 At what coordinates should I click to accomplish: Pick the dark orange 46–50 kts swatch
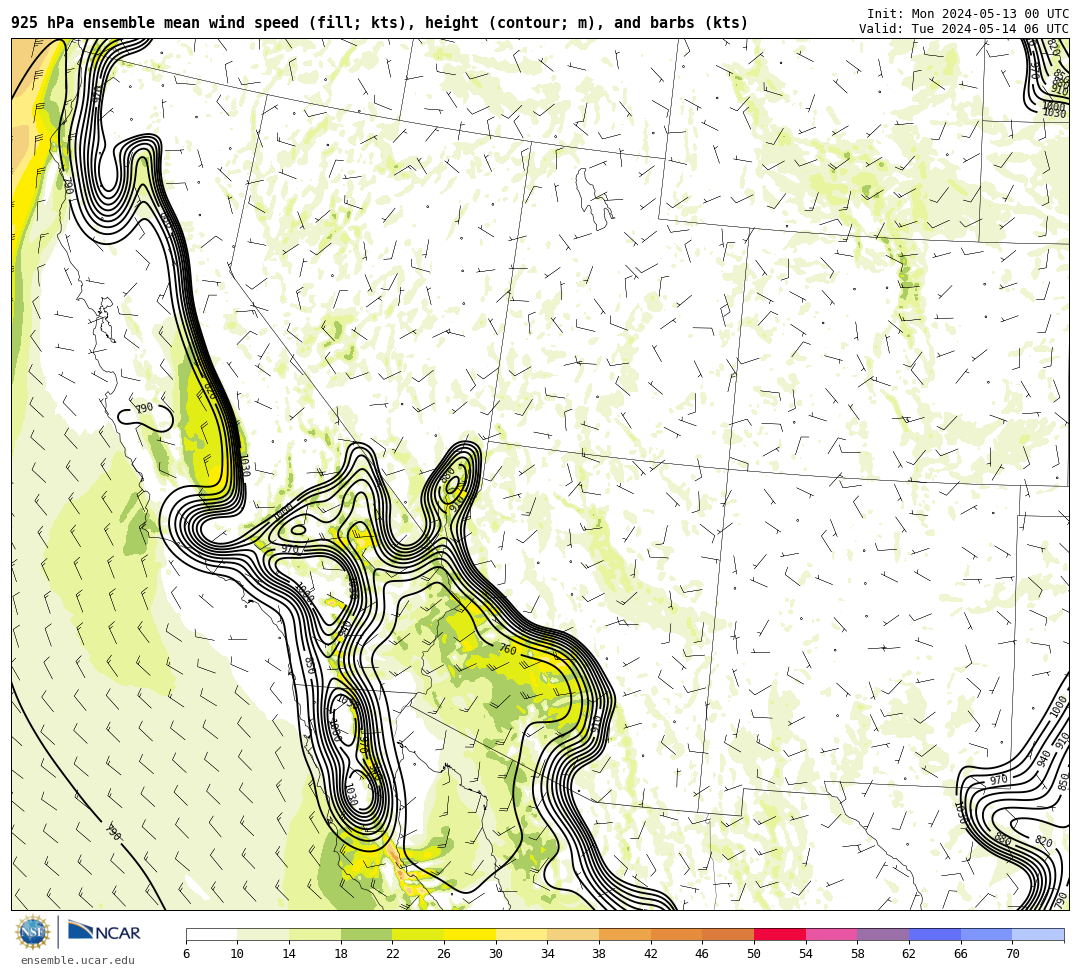[728, 934]
